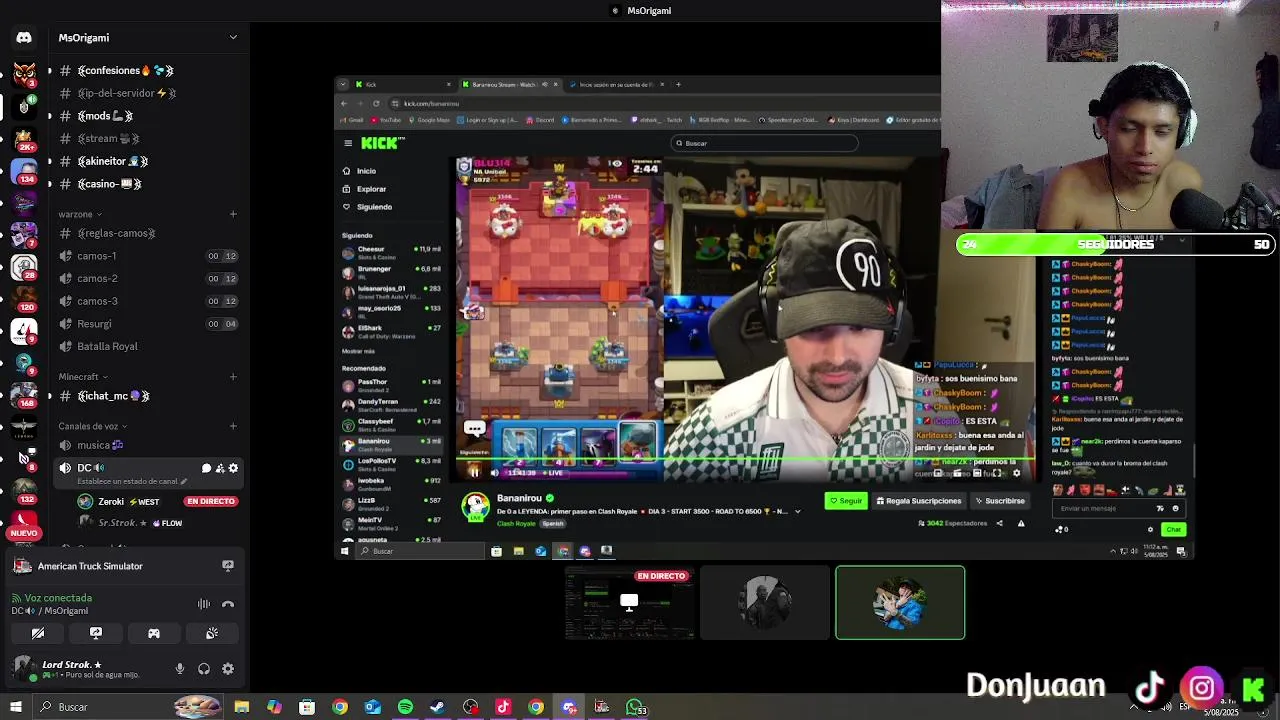Open DC voice channel settings gear
This screenshot has width=1280, height=720.
point(234,468)
